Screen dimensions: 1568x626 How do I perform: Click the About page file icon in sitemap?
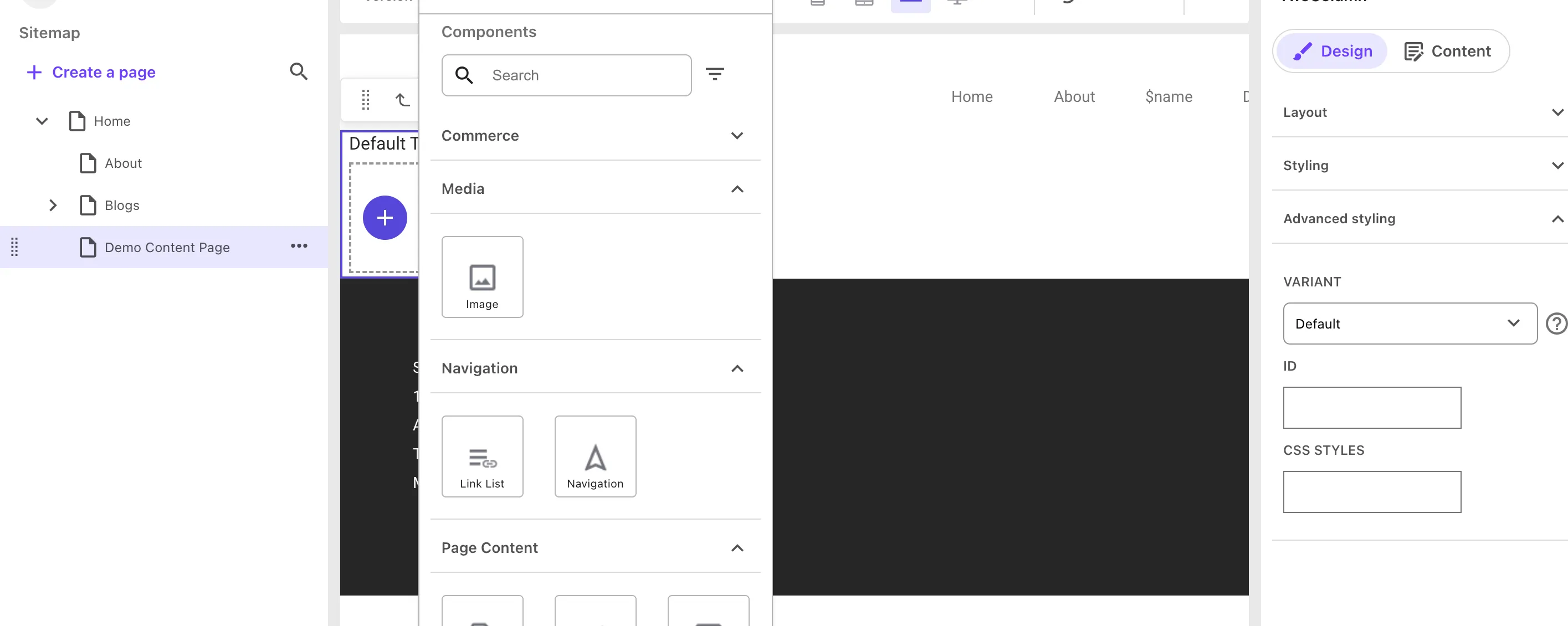(x=88, y=163)
